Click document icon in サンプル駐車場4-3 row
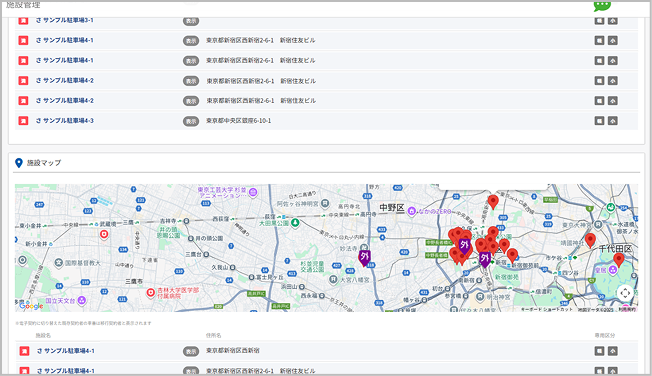 [x=599, y=121]
